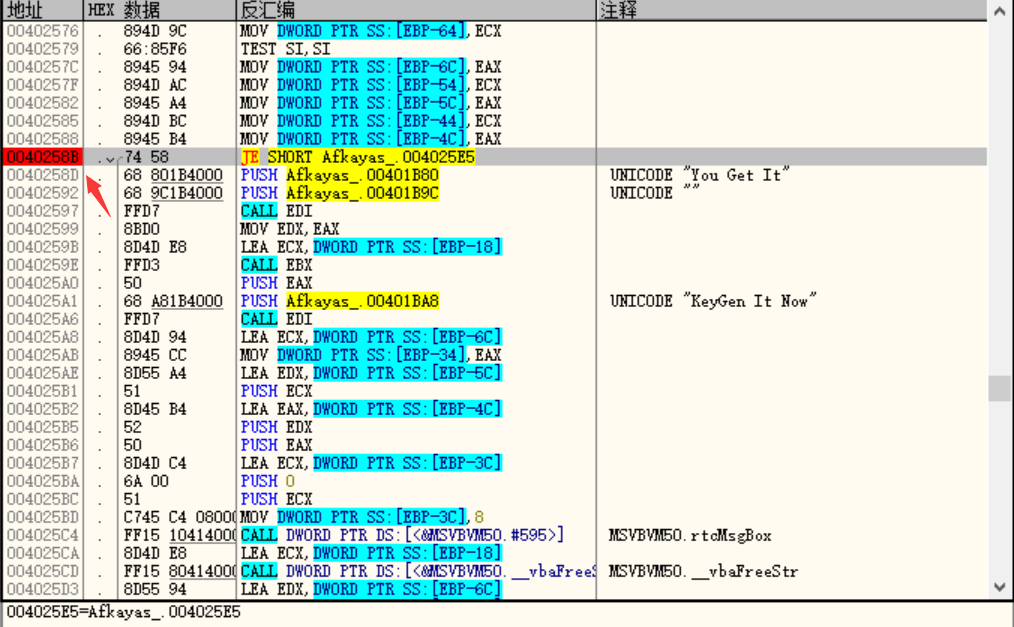Click MOV DWORD PTR SS:[EBP-44],ECX instruction
Screen dimensions: 1014x627
pyautogui.click(x=371, y=121)
